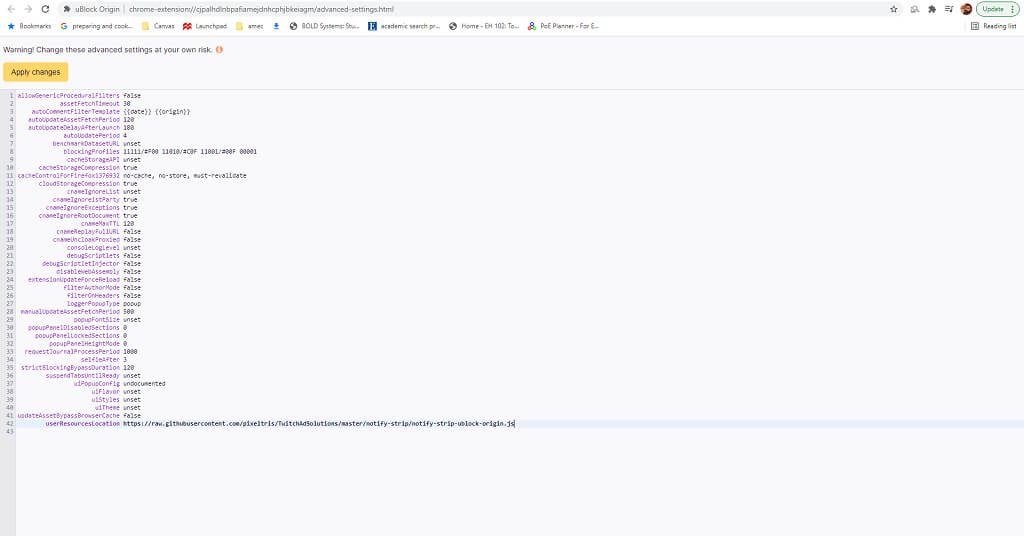Reload the page with the refresh icon
The height and width of the screenshot is (536, 1024).
[x=45, y=9]
